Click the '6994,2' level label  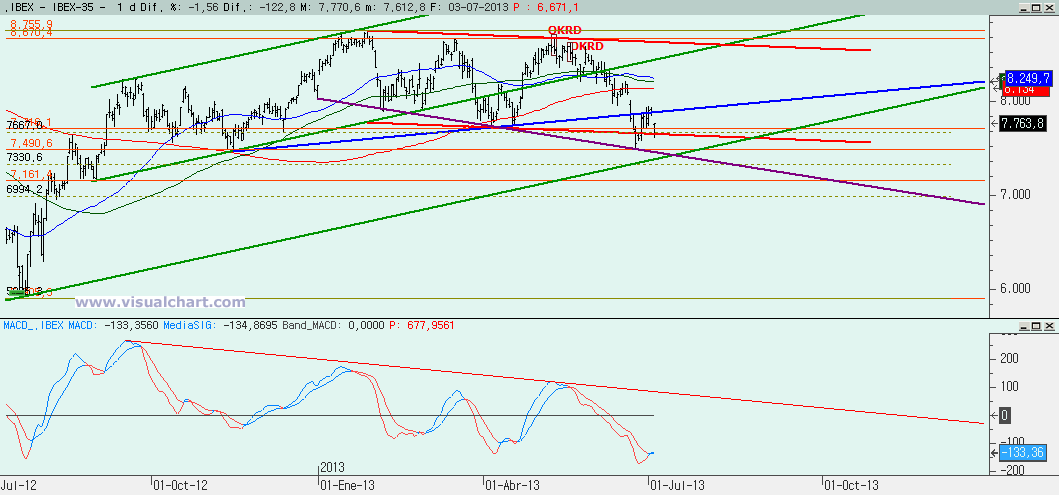click(24, 189)
